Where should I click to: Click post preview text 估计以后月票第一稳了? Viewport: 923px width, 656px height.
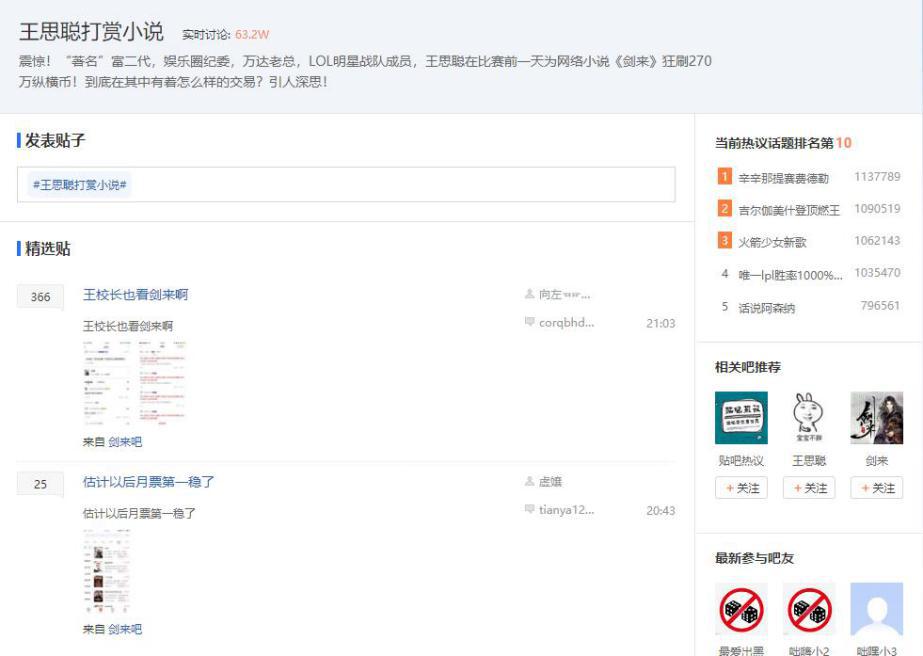click(x=139, y=513)
